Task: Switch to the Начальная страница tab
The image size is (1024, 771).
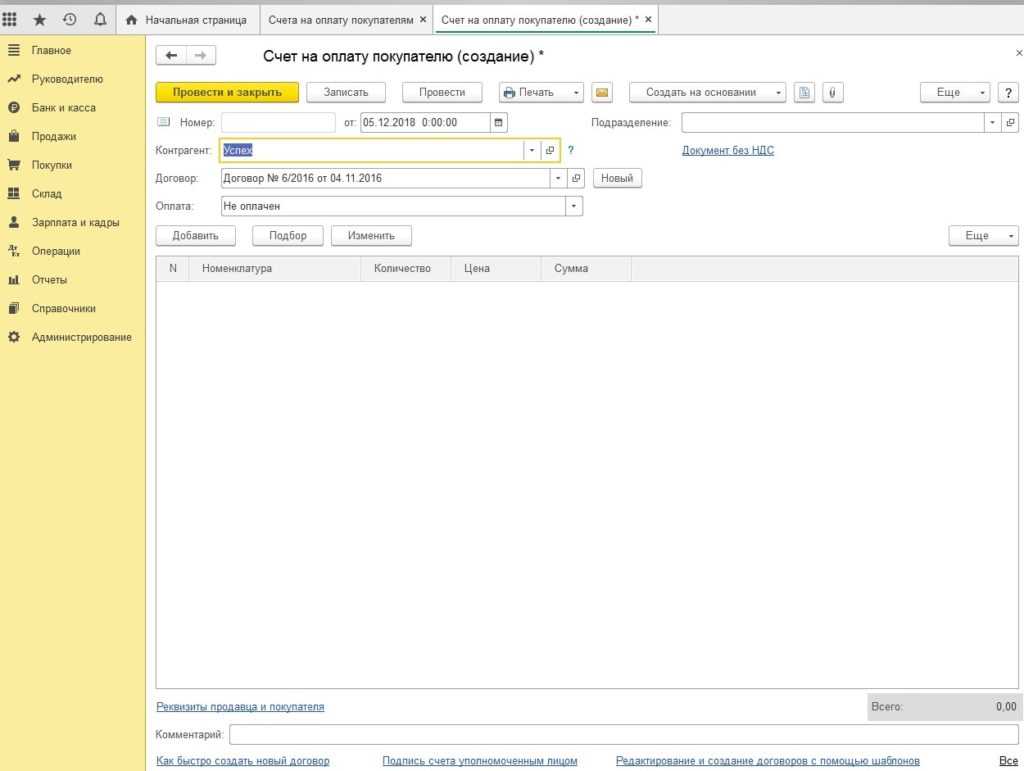Action: pyautogui.click(x=188, y=19)
